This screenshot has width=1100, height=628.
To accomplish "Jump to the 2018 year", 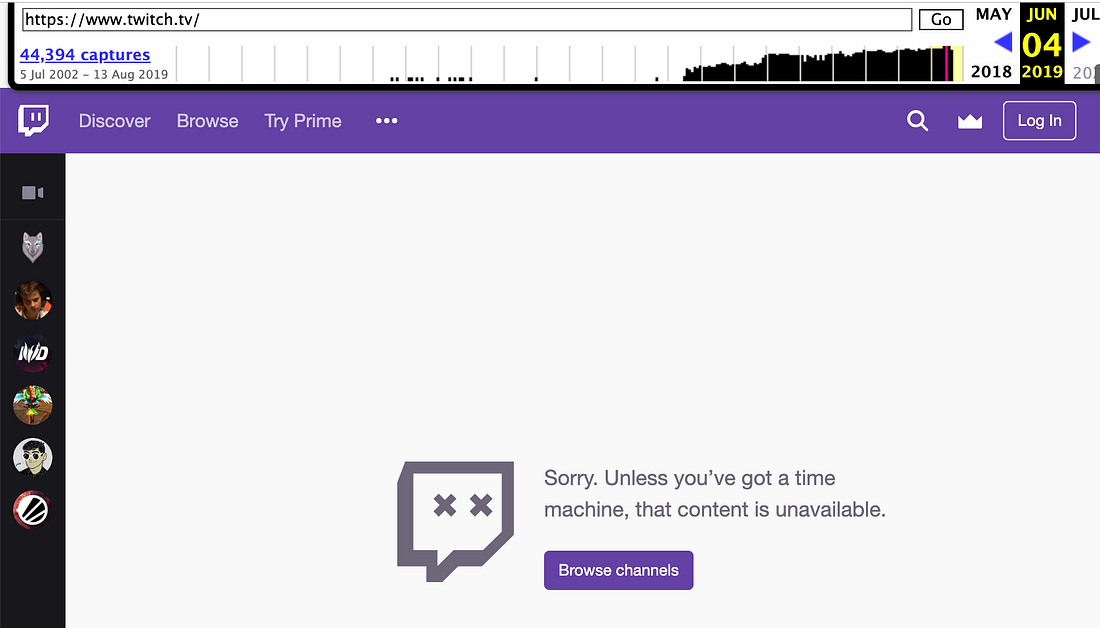I will tap(991, 72).
